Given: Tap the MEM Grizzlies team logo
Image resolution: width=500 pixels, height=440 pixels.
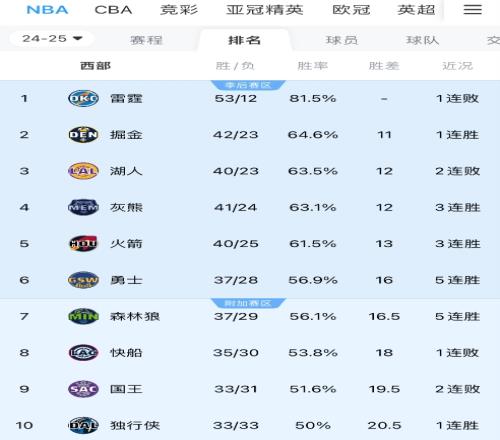Looking at the screenshot, I should pyautogui.click(x=83, y=207).
